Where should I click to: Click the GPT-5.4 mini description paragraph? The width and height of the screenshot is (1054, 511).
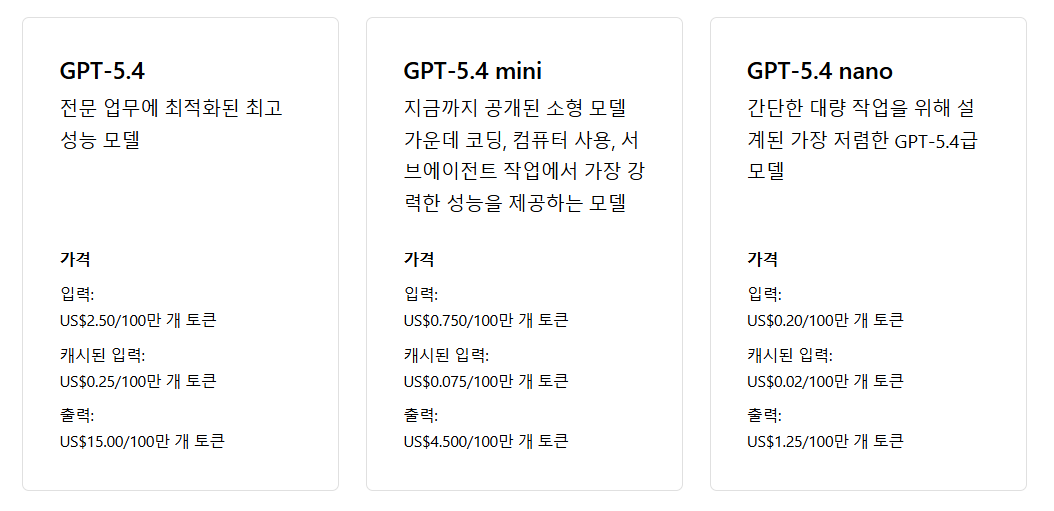click(x=523, y=155)
